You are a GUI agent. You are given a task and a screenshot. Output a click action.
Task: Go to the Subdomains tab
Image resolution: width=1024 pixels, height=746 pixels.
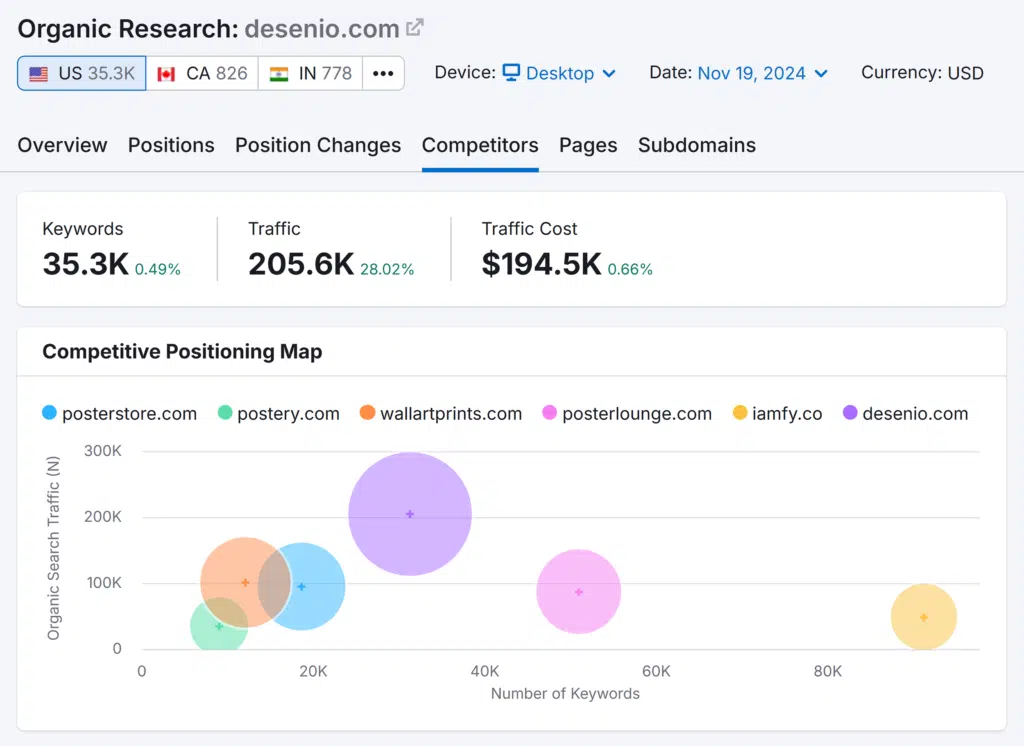(697, 145)
